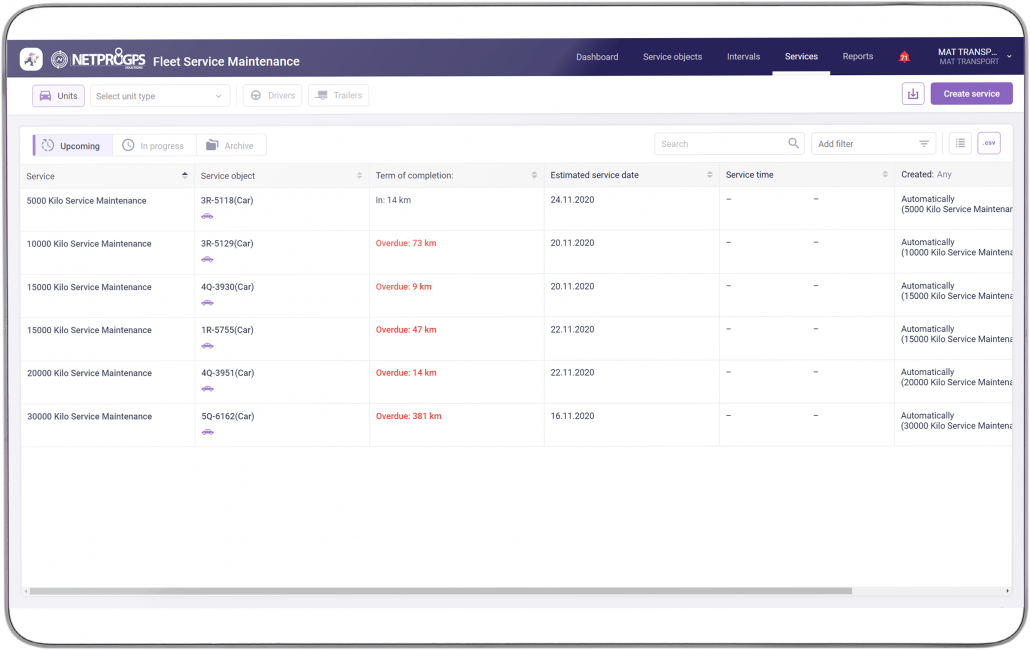Select the .csv export icon
This screenshot has height=650, width=1030.
pyautogui.click(x=989, y=143)
